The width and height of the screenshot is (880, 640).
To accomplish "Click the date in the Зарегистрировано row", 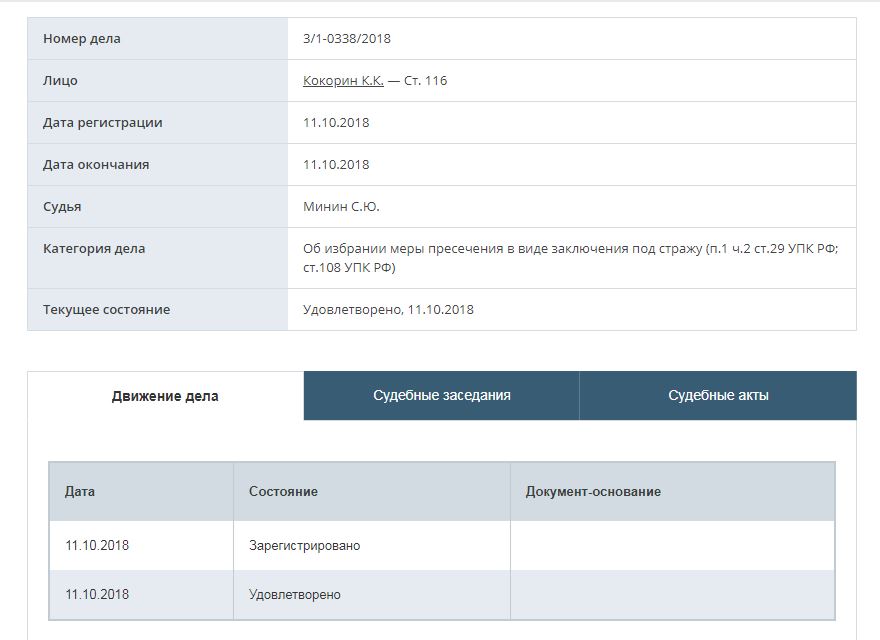I will [97, 546].
